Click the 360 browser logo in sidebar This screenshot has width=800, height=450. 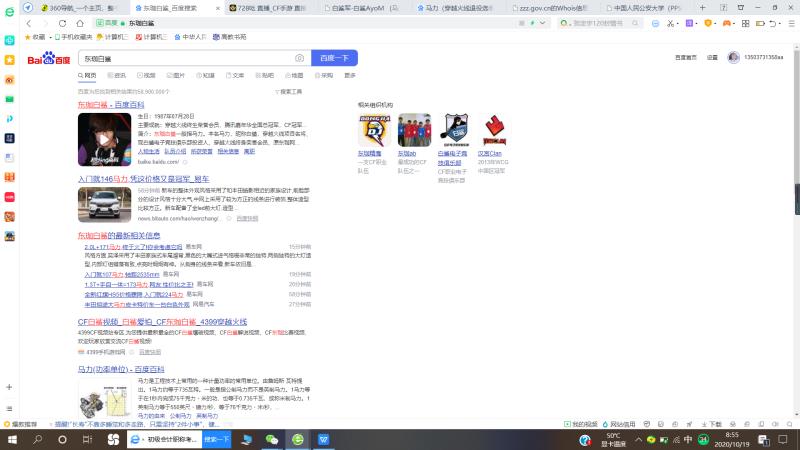tap(9, 11)
